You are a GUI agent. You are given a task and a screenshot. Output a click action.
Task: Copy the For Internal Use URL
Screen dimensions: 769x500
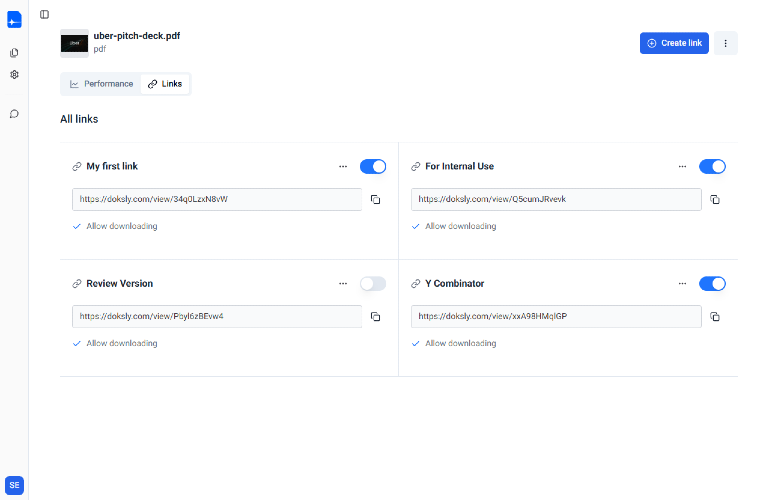pyautogui.click(x=715, y=200)
